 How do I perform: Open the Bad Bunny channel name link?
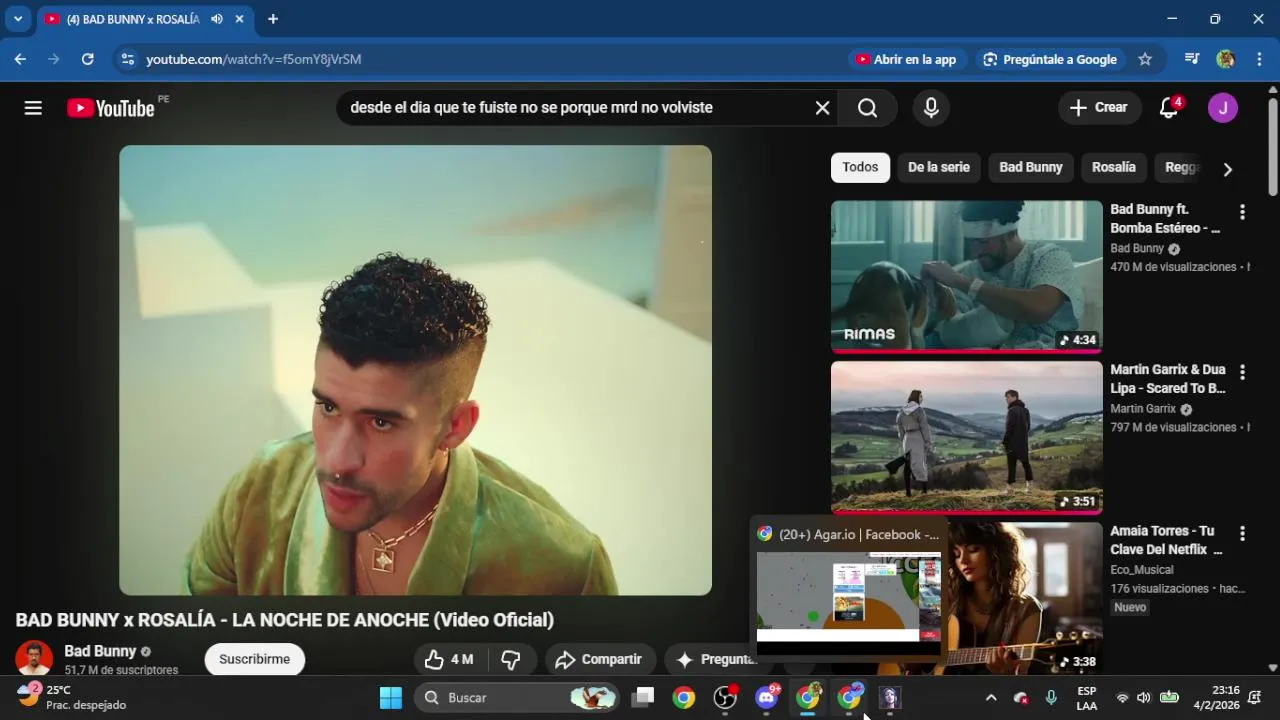[100, 651]
